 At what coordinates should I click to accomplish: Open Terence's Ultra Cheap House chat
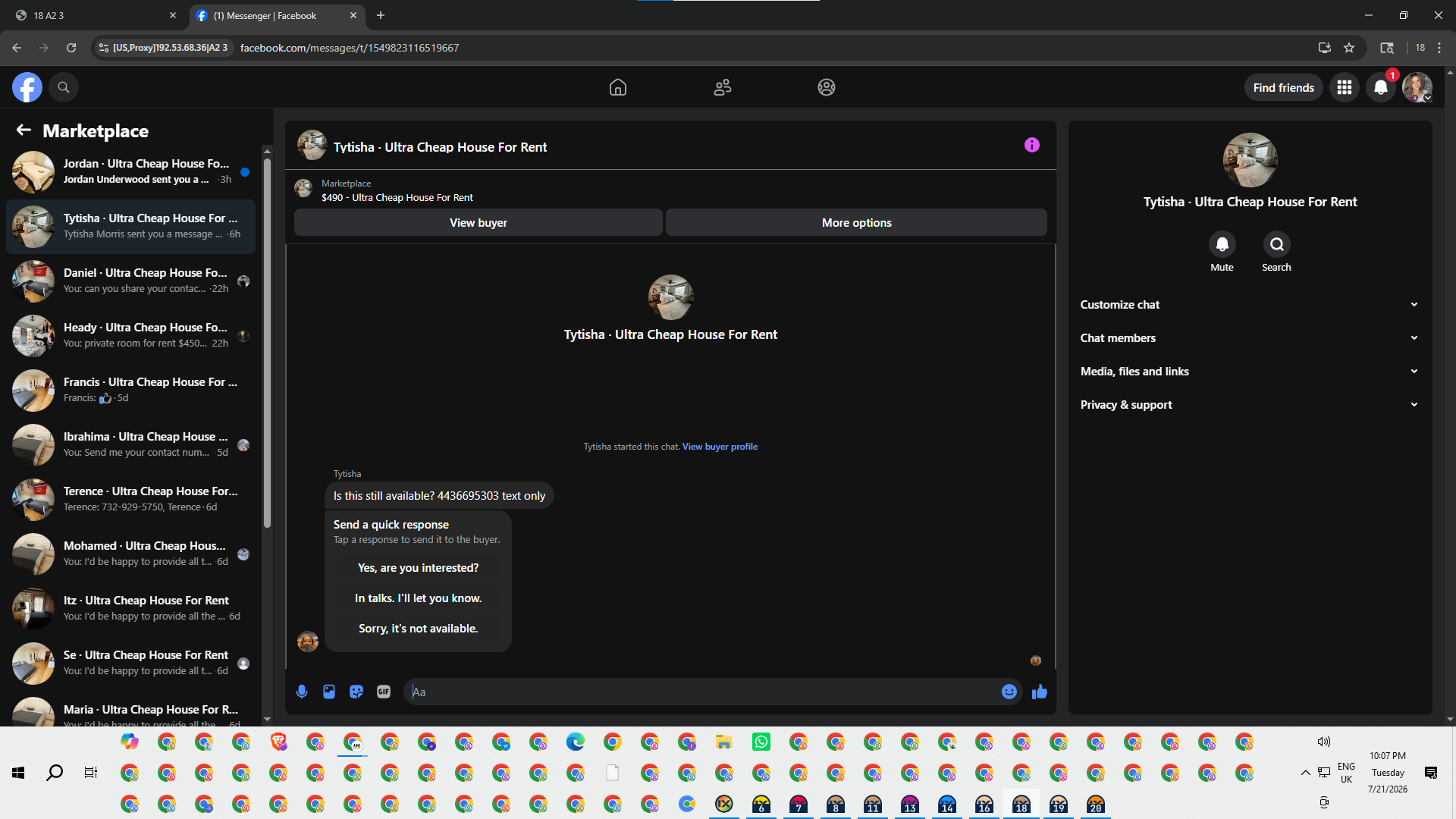(130, 500)
